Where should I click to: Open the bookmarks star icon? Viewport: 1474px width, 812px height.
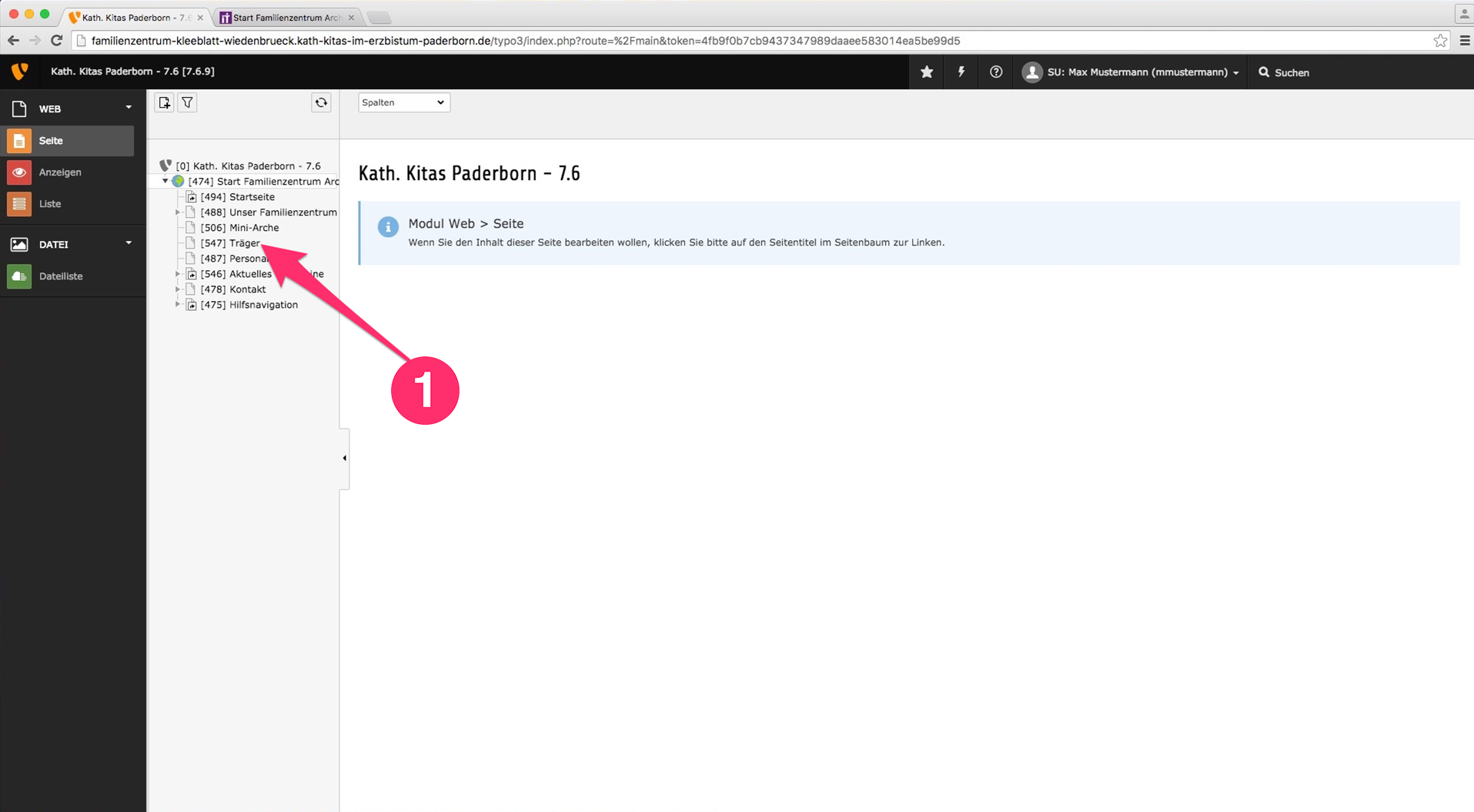927,72
